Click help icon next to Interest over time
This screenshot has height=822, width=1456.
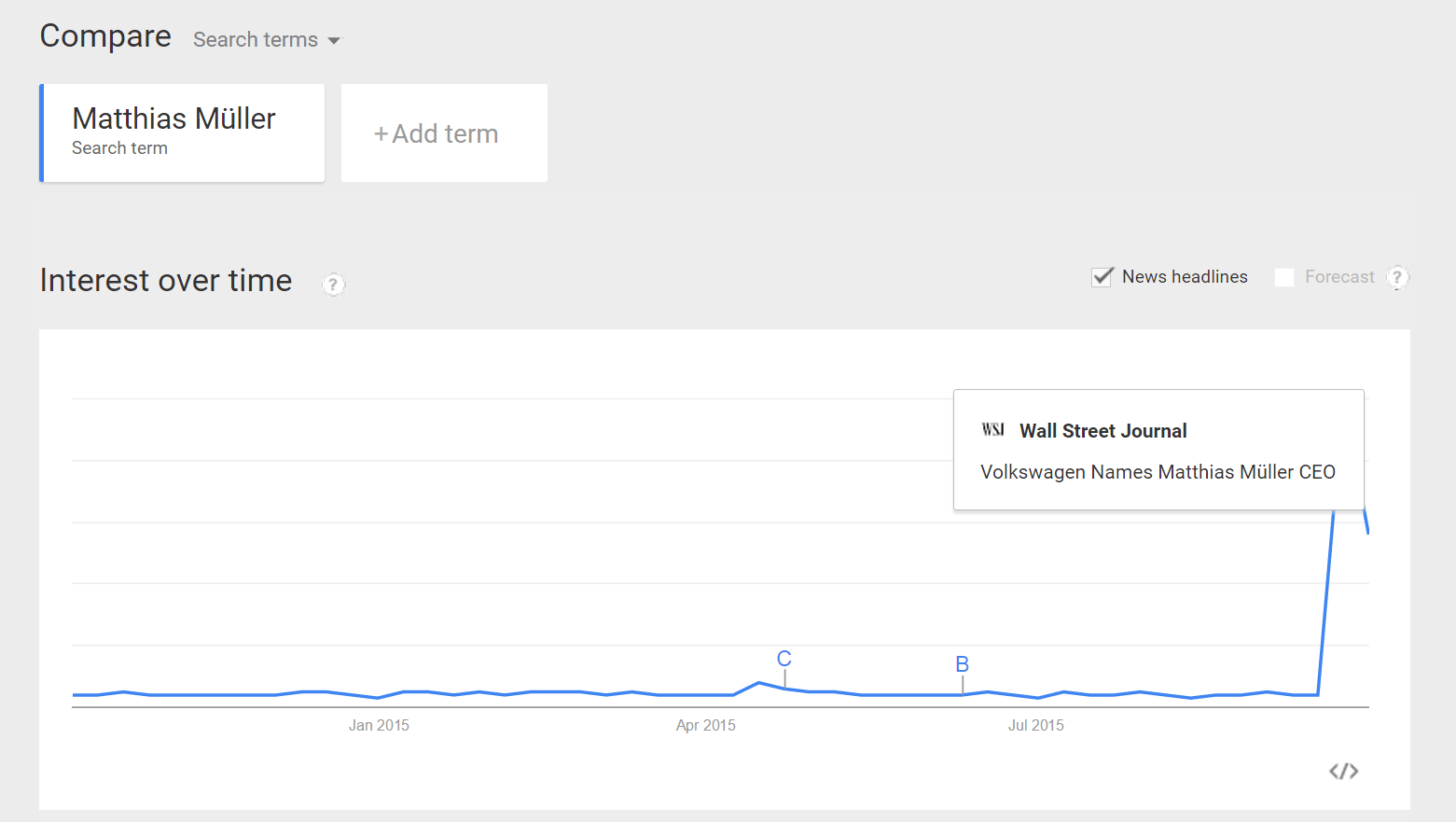coord(333,284)
